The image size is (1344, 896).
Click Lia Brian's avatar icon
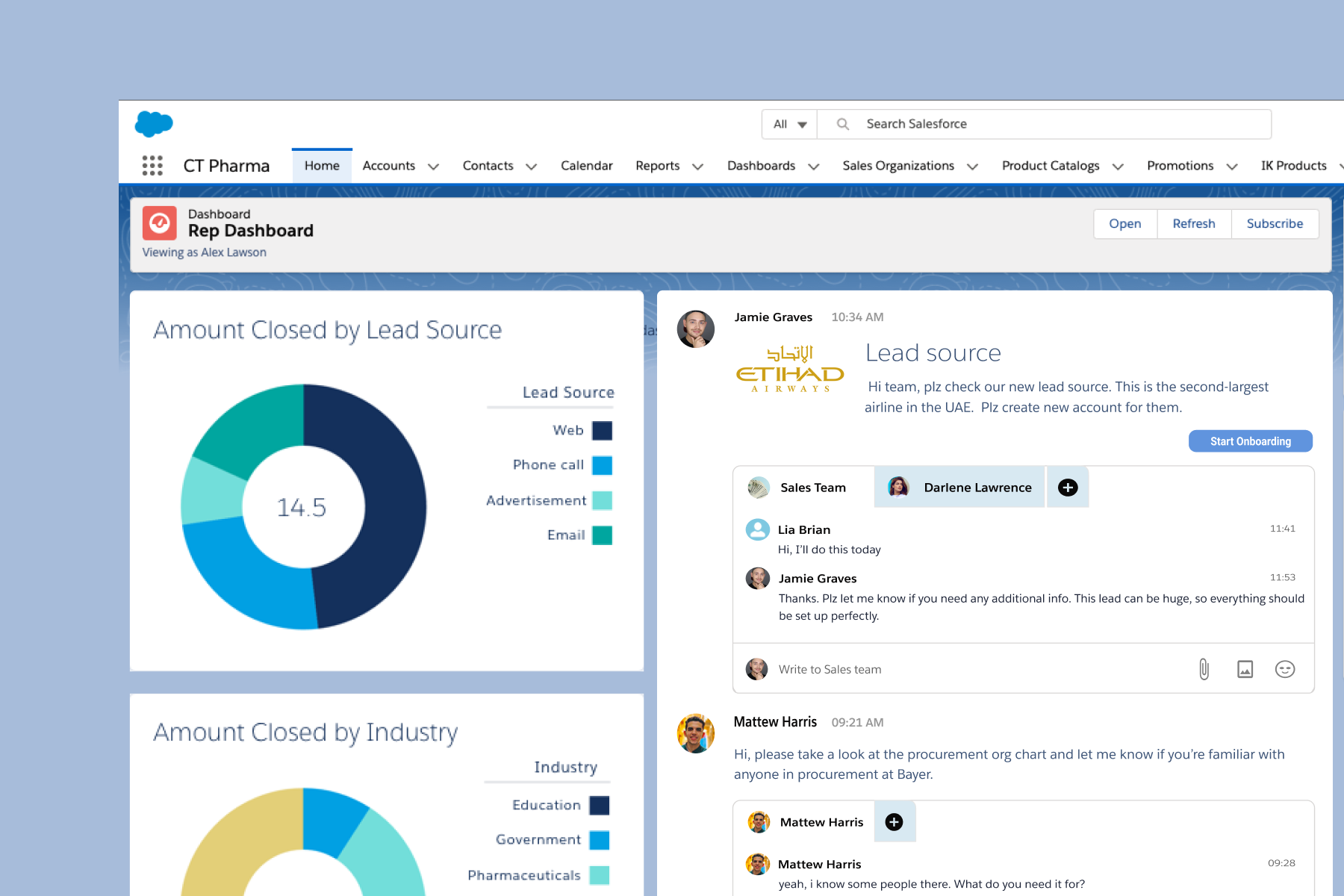point(758,529)
